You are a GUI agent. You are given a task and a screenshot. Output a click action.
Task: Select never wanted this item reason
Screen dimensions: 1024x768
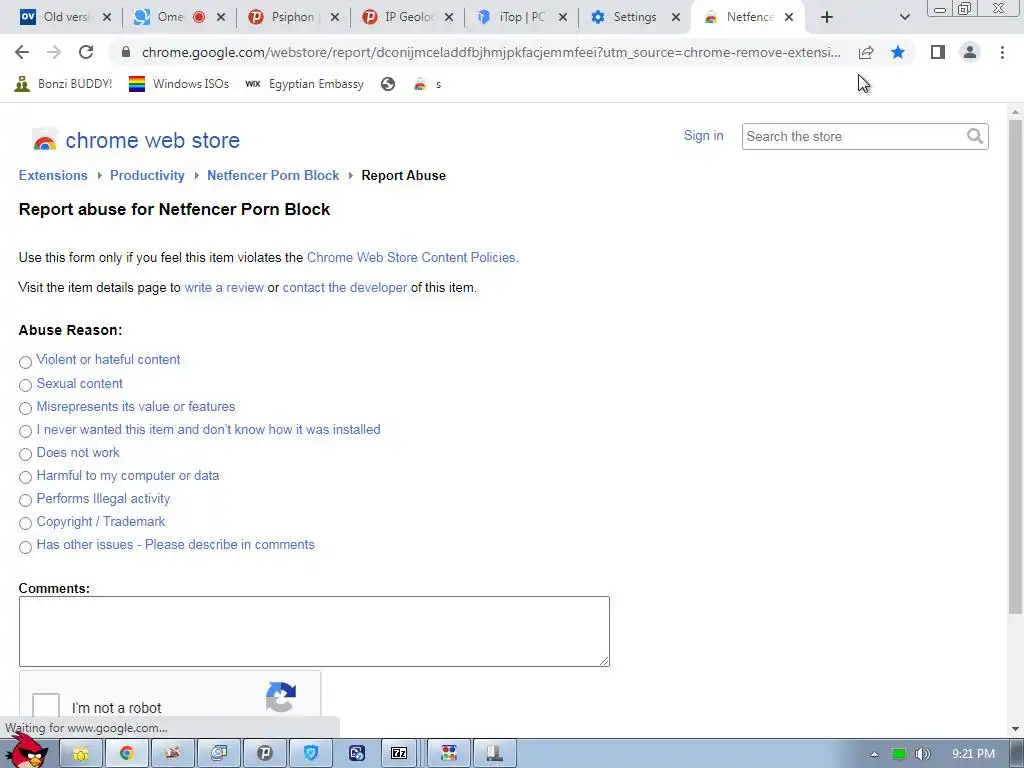tap(25, 431)
